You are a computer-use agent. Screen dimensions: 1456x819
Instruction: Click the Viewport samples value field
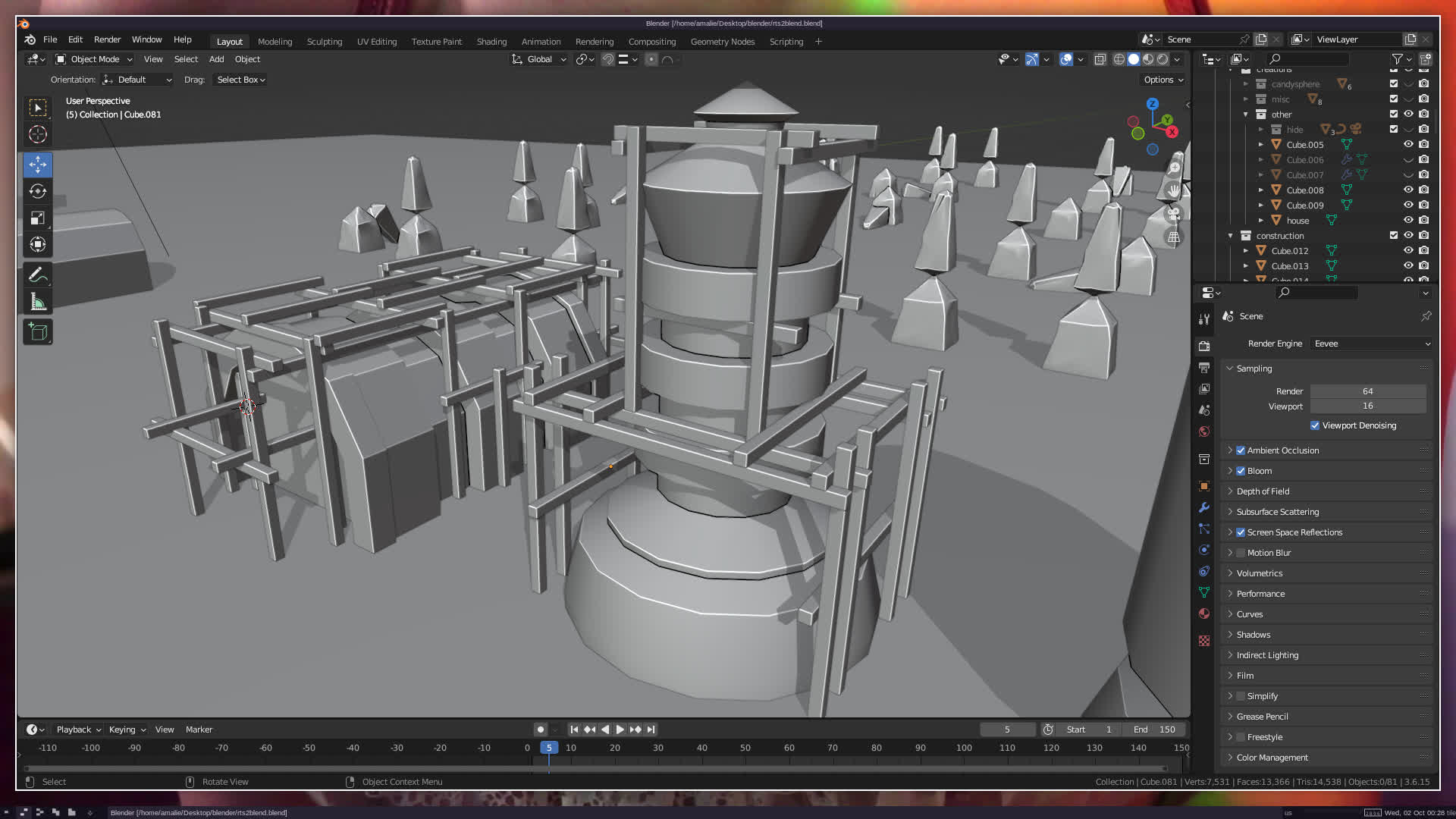1367,406
